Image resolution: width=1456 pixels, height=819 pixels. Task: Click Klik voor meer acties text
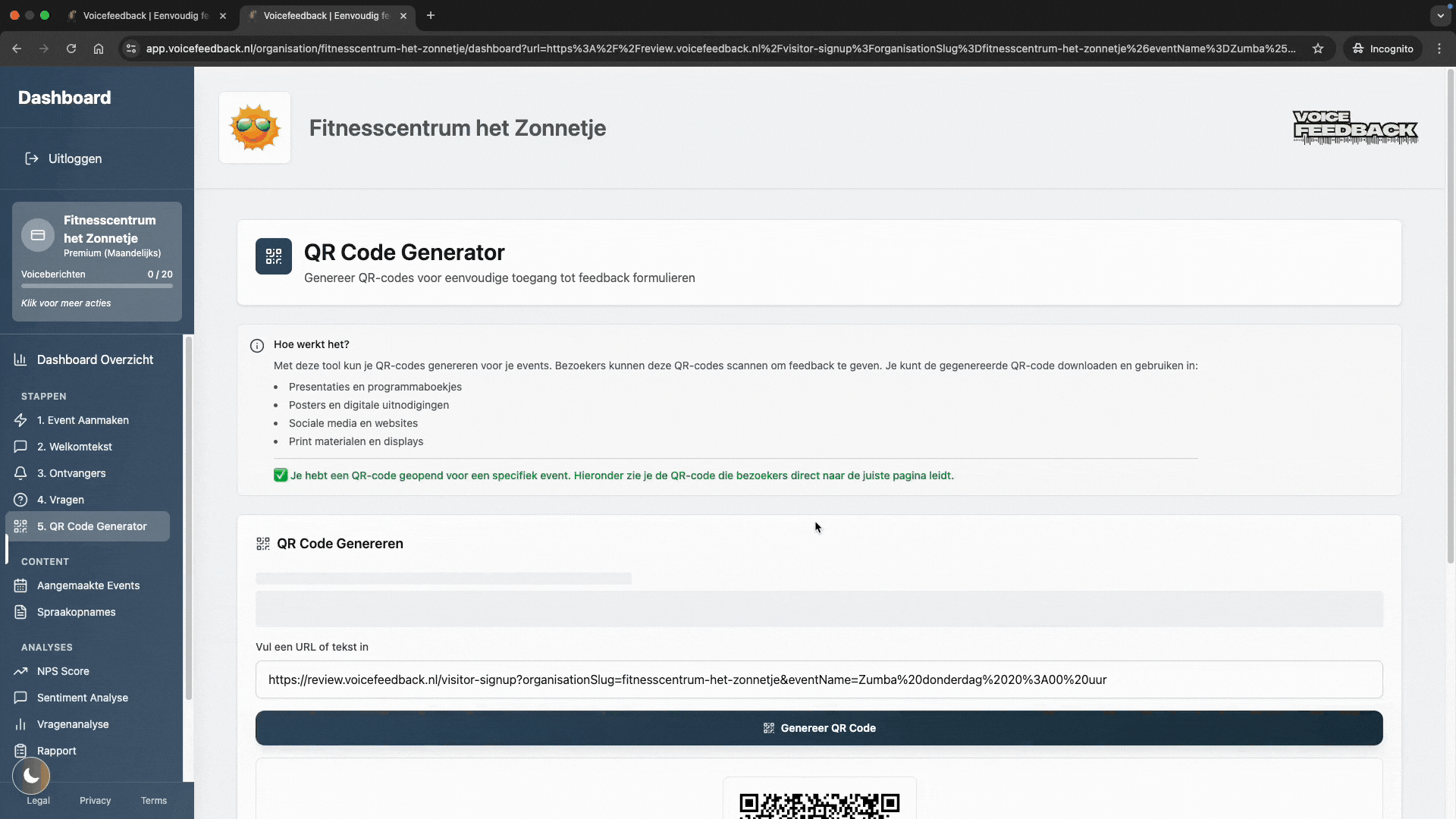pos(66,303)
